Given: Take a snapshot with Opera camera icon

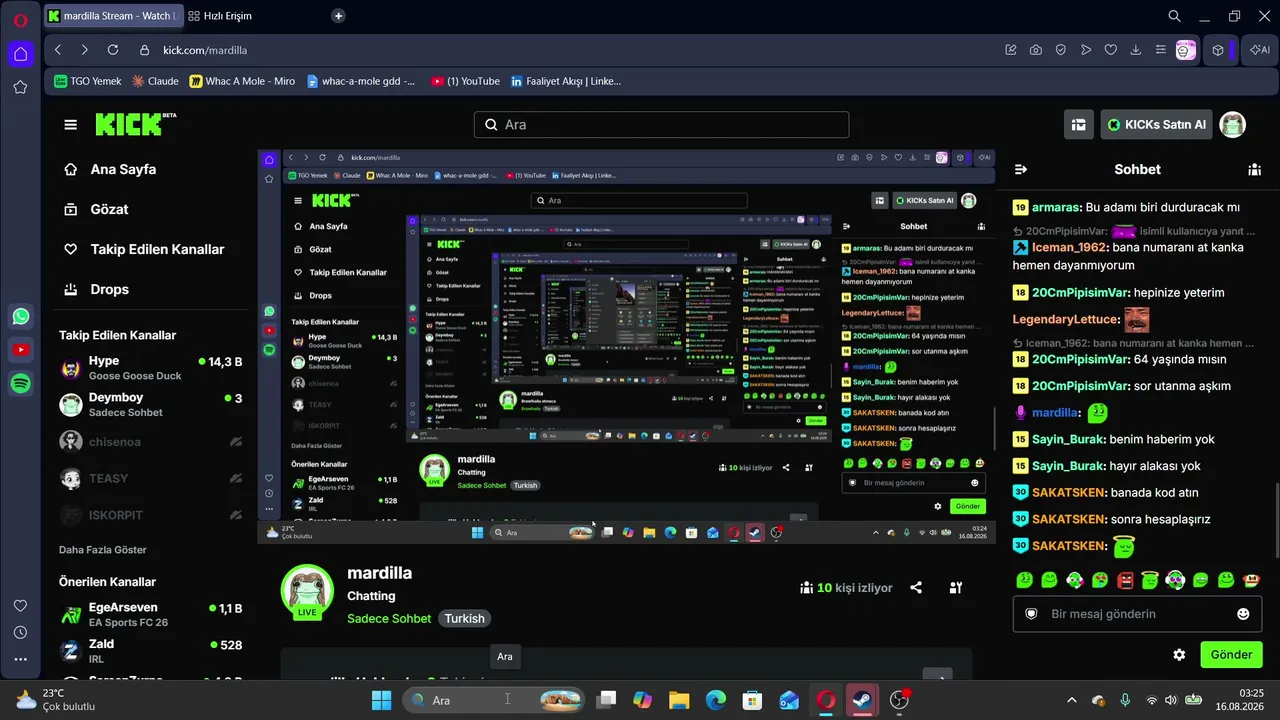Looking at the screenshot, I should [1035, 50].
